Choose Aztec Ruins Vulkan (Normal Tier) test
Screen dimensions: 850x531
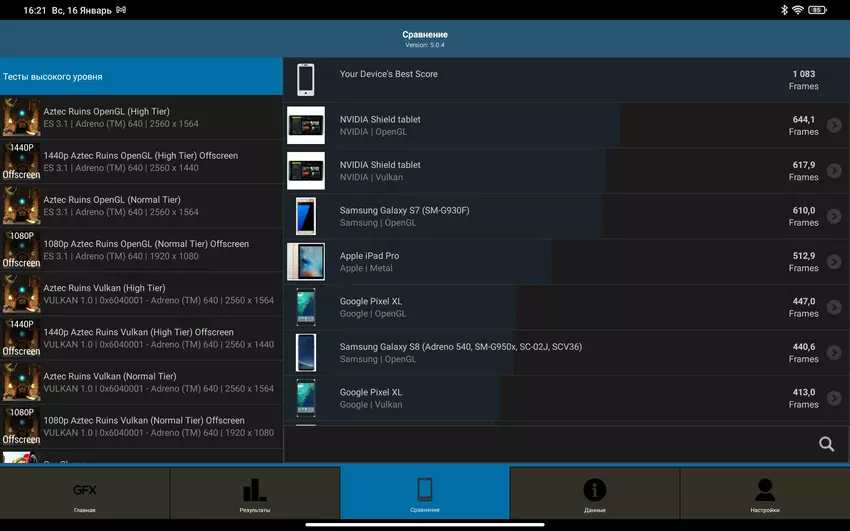[x=141, y=382]
